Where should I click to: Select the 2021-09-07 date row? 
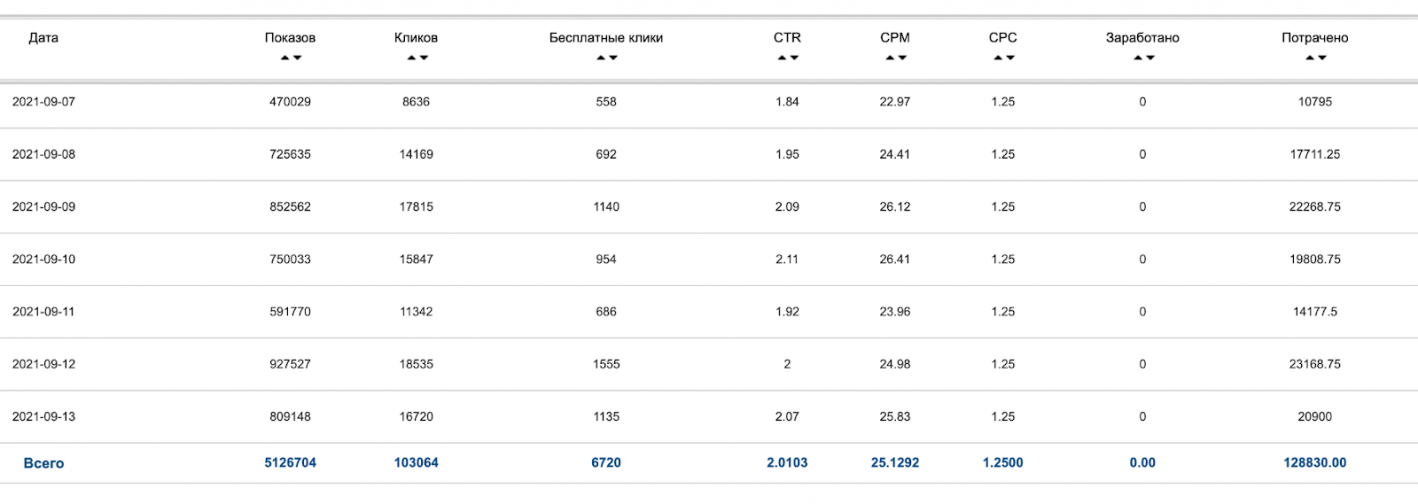coord(709,102)
